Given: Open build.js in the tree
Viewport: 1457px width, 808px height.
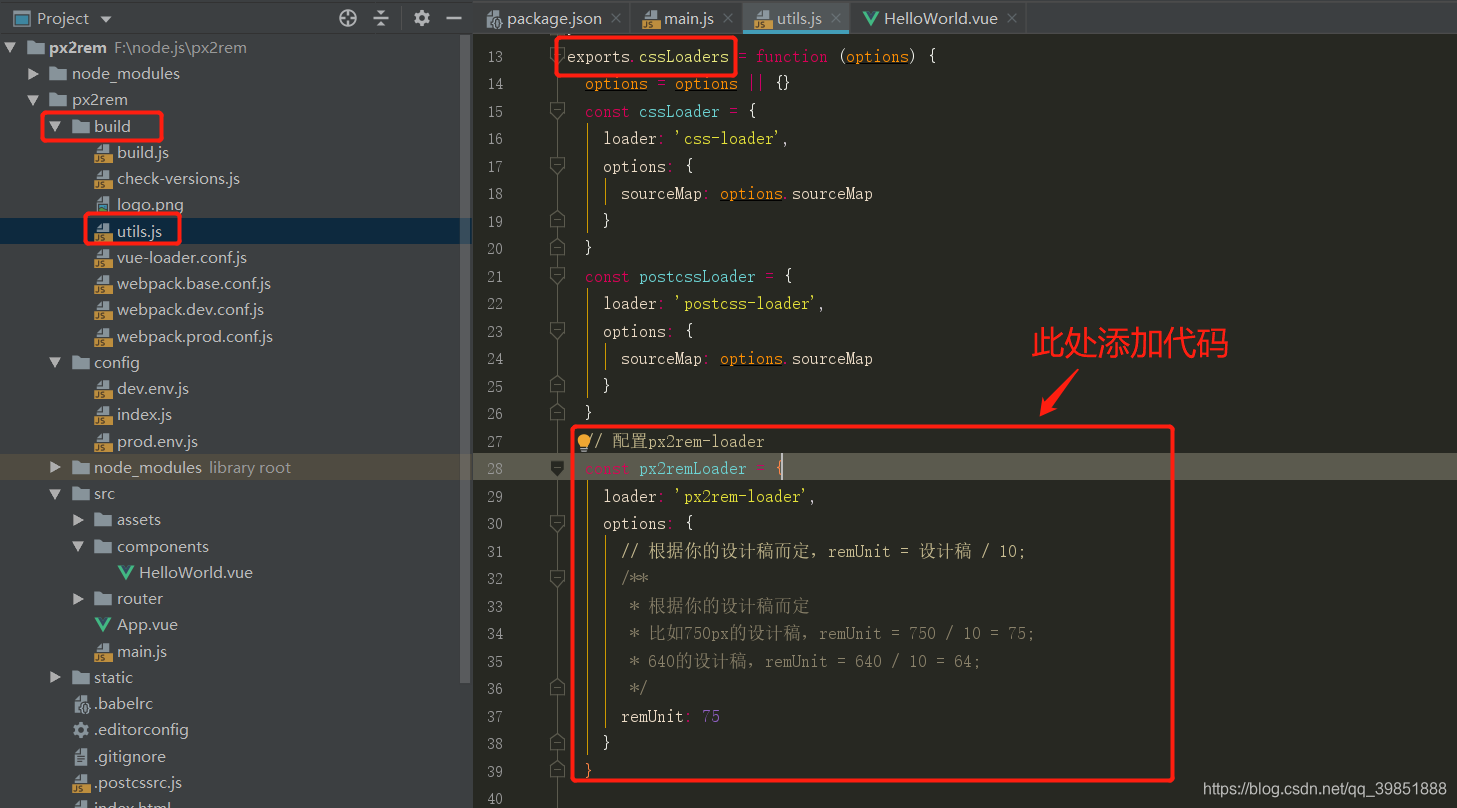Looking at the screenshot, I should click(142, 152).
